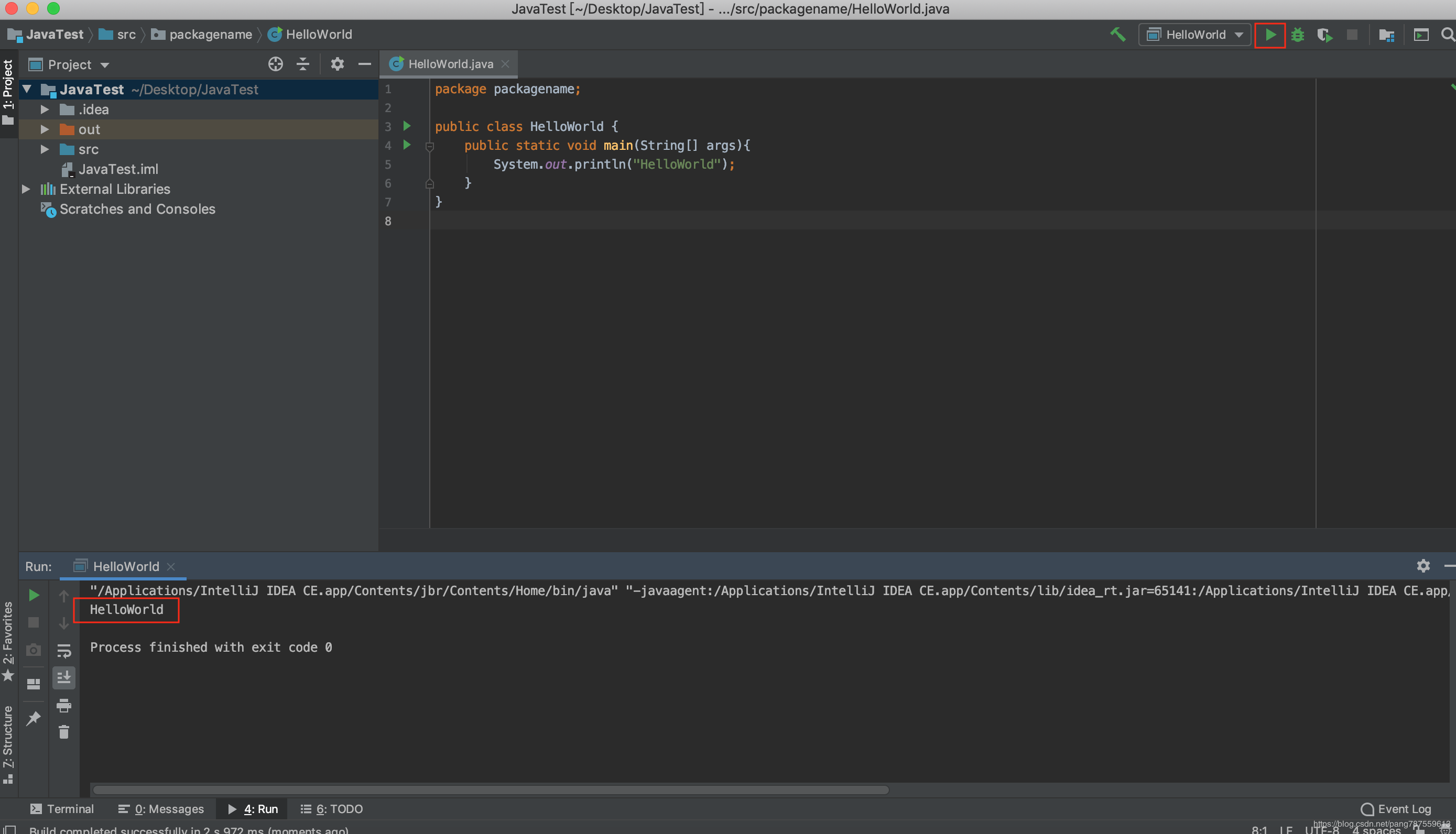Open the Event Log
The height and width of the screenshot is (834, 1456).
(1396, 809)
